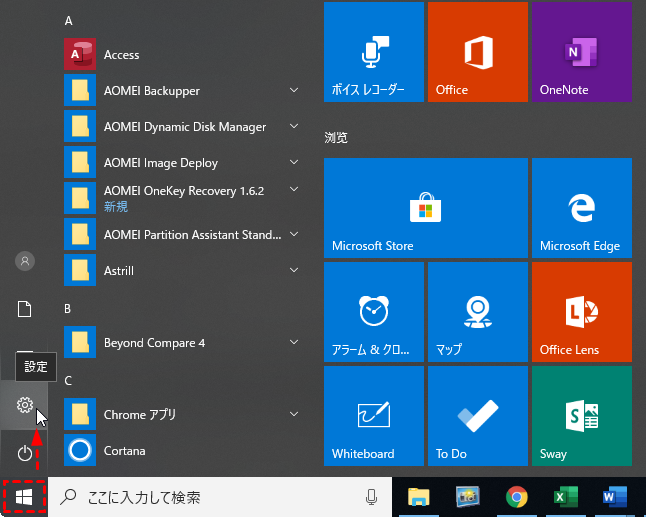Open the OneNote tile

581,52
